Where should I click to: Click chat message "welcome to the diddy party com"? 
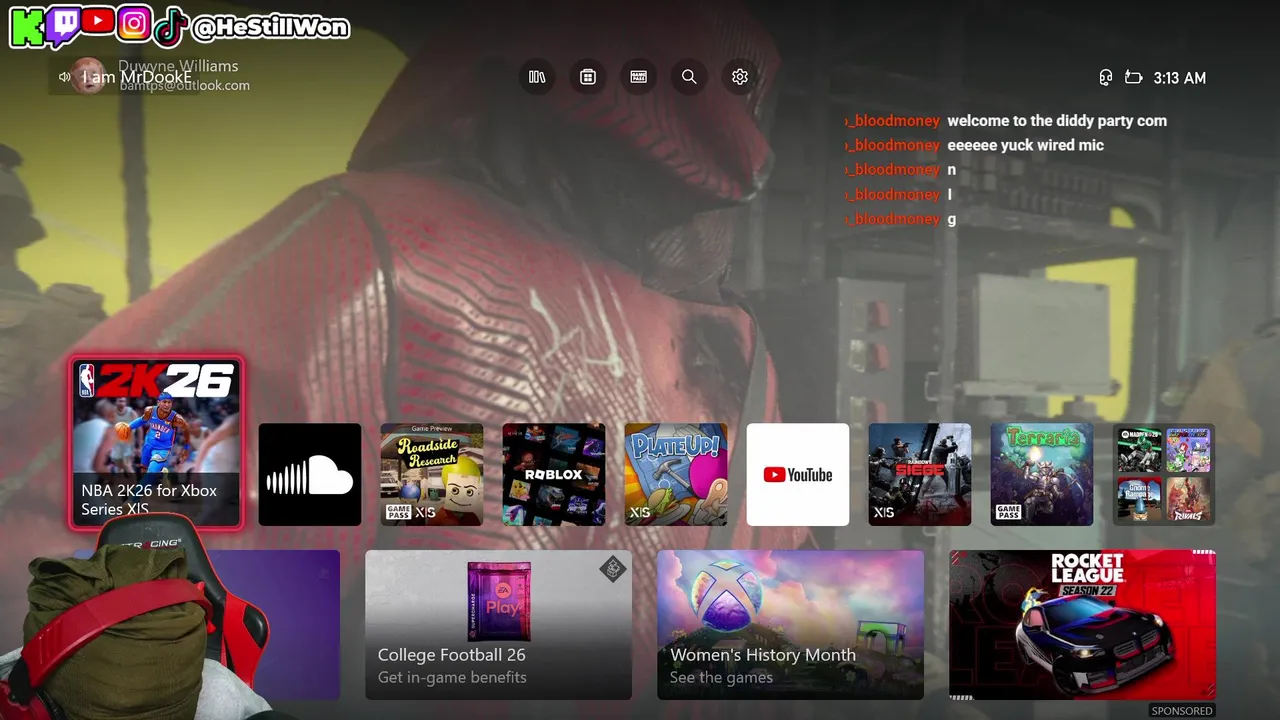[x=1057, y=121]
